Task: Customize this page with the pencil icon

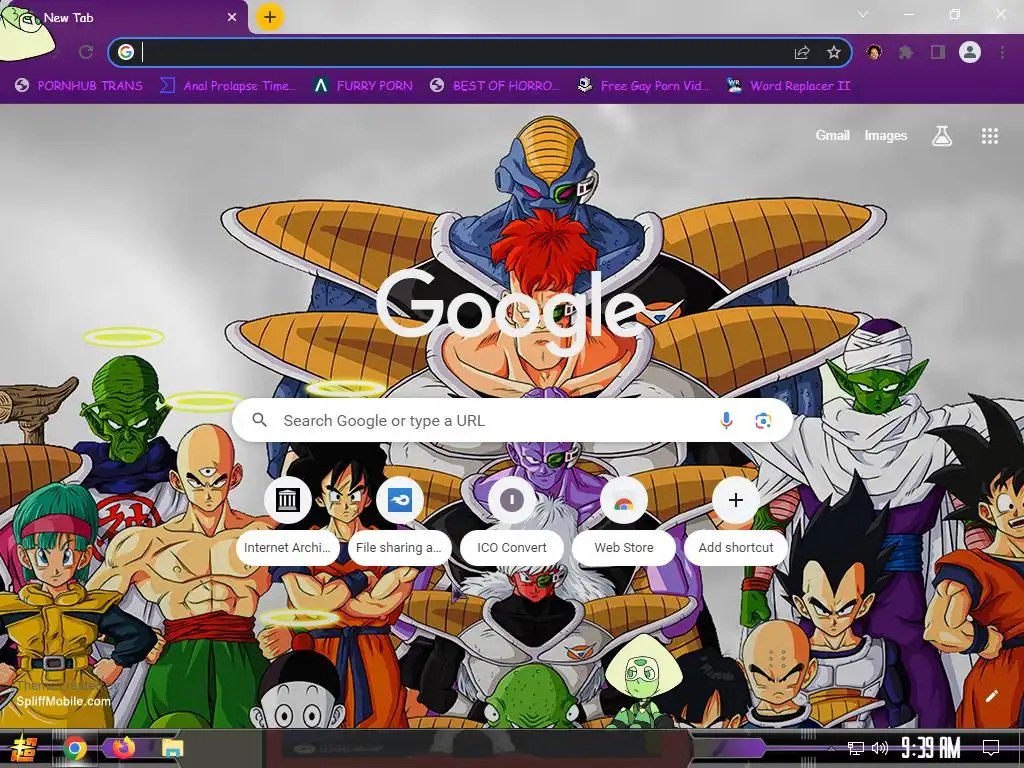Action: coord(991,696)
